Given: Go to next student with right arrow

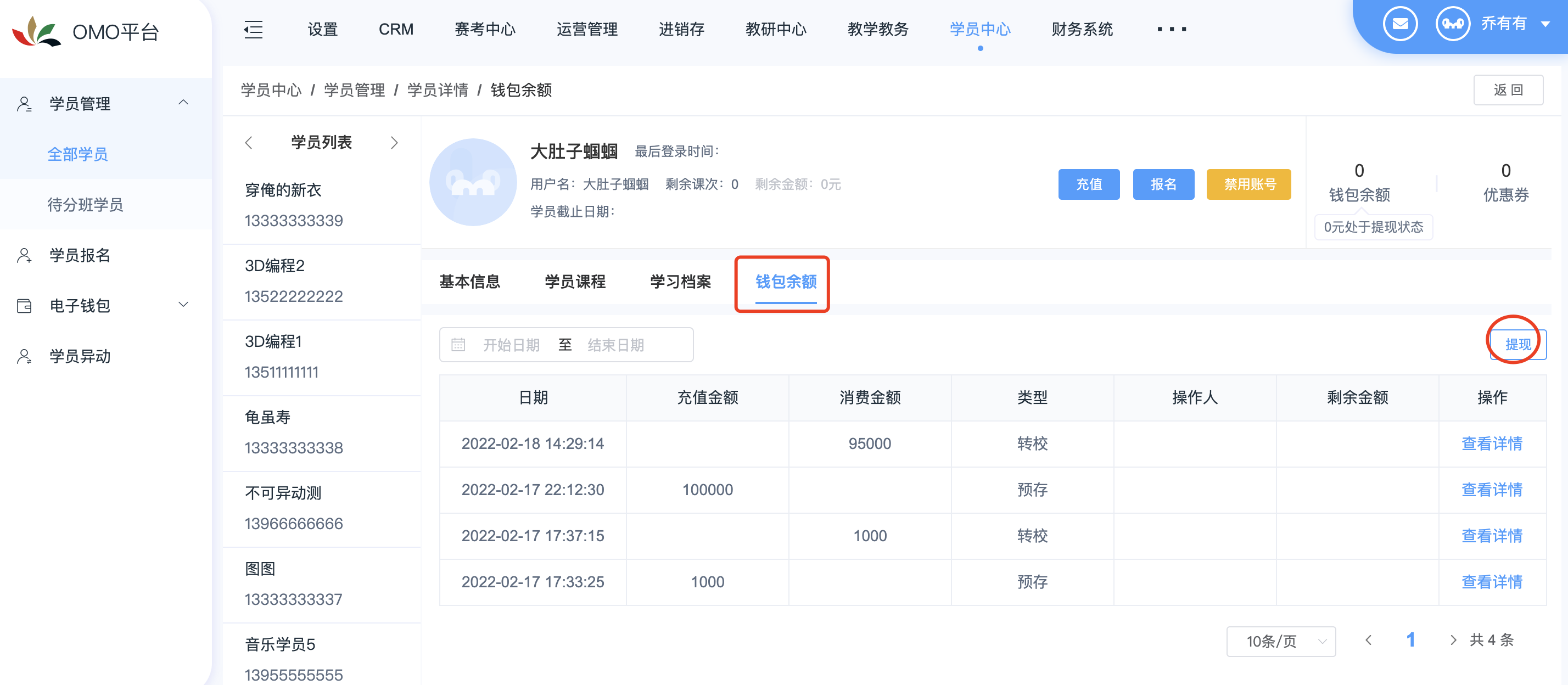Looking at the screenshot, I should coord(394,142).
